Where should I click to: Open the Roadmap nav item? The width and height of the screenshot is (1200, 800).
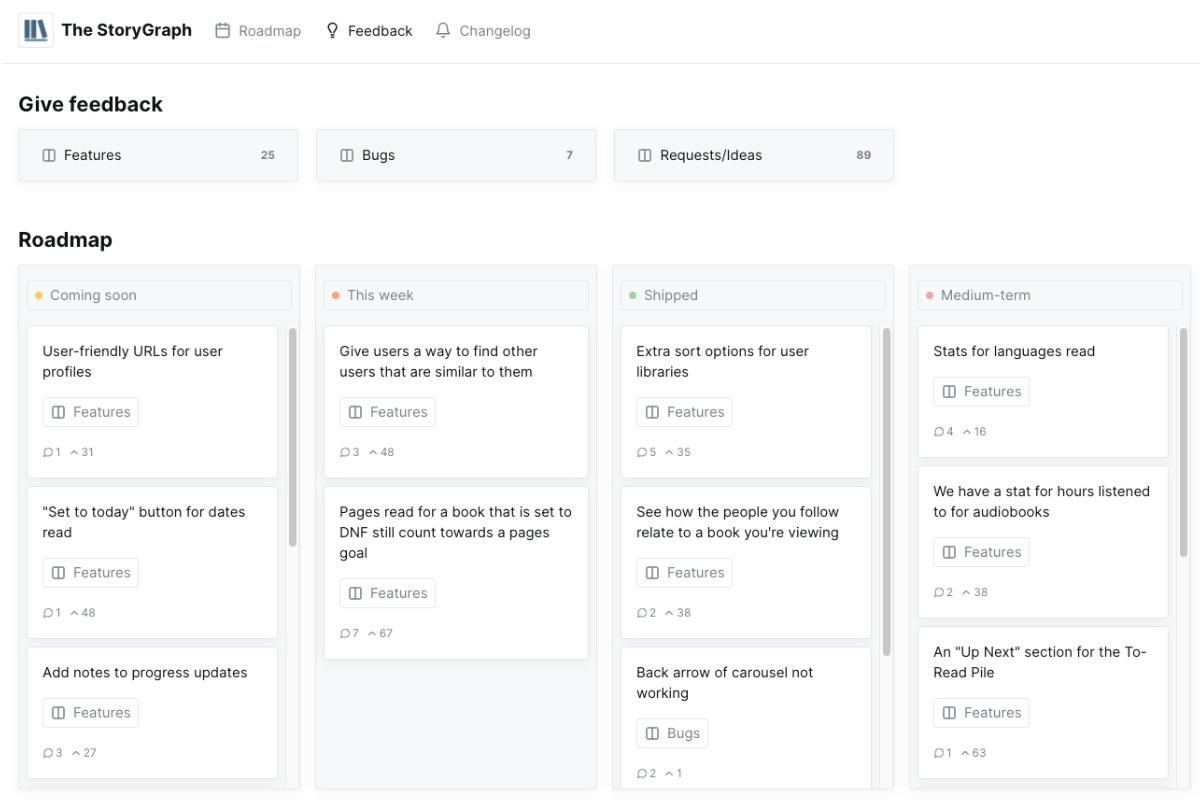click(258, 31)
